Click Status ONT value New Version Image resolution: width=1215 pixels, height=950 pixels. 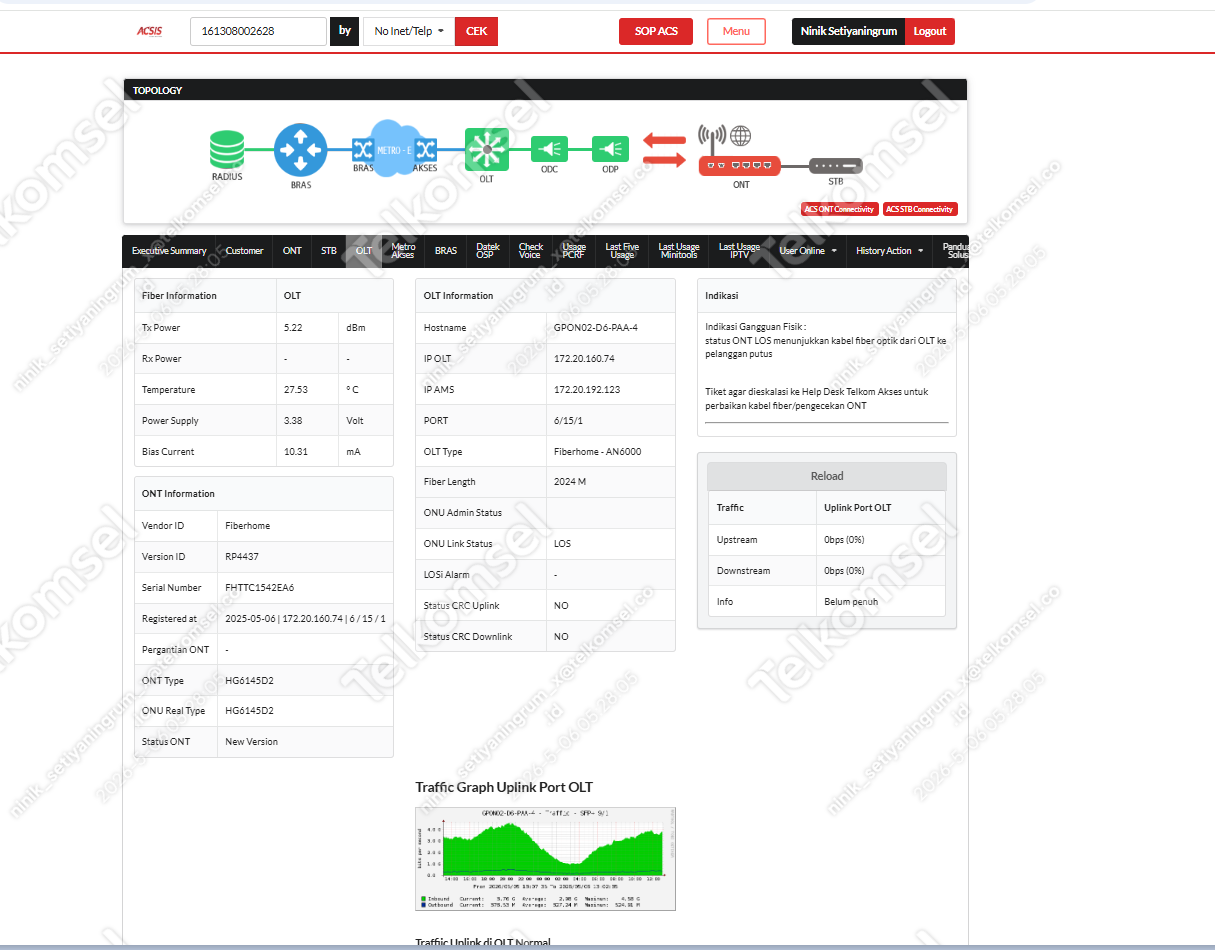pyautogui.click(x=252, y=742)
